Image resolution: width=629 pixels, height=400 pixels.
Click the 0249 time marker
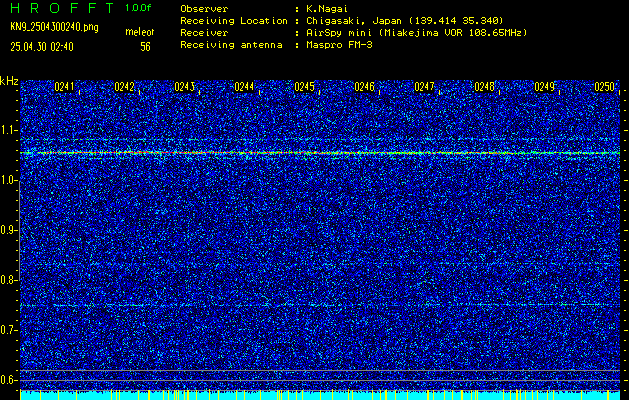(544, 87)
